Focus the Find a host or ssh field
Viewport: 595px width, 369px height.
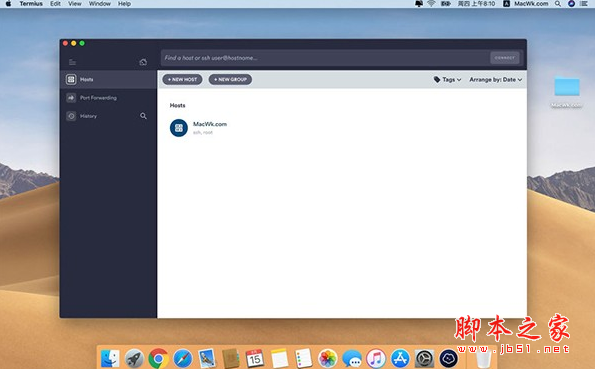(325, 58)
